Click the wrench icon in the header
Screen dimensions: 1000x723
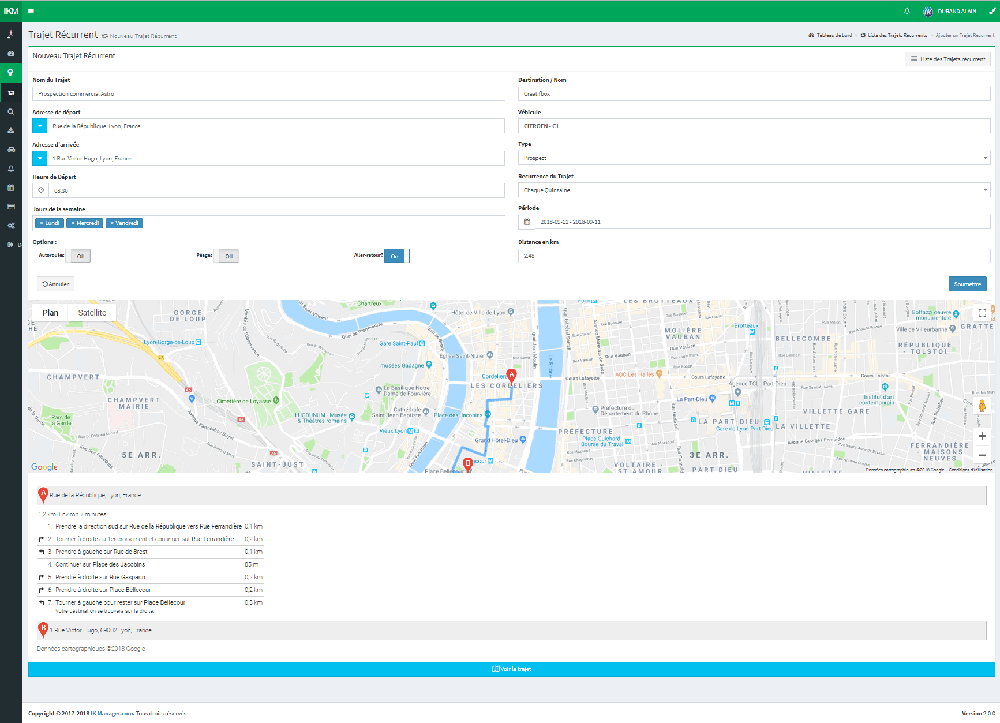coord(992,11)
